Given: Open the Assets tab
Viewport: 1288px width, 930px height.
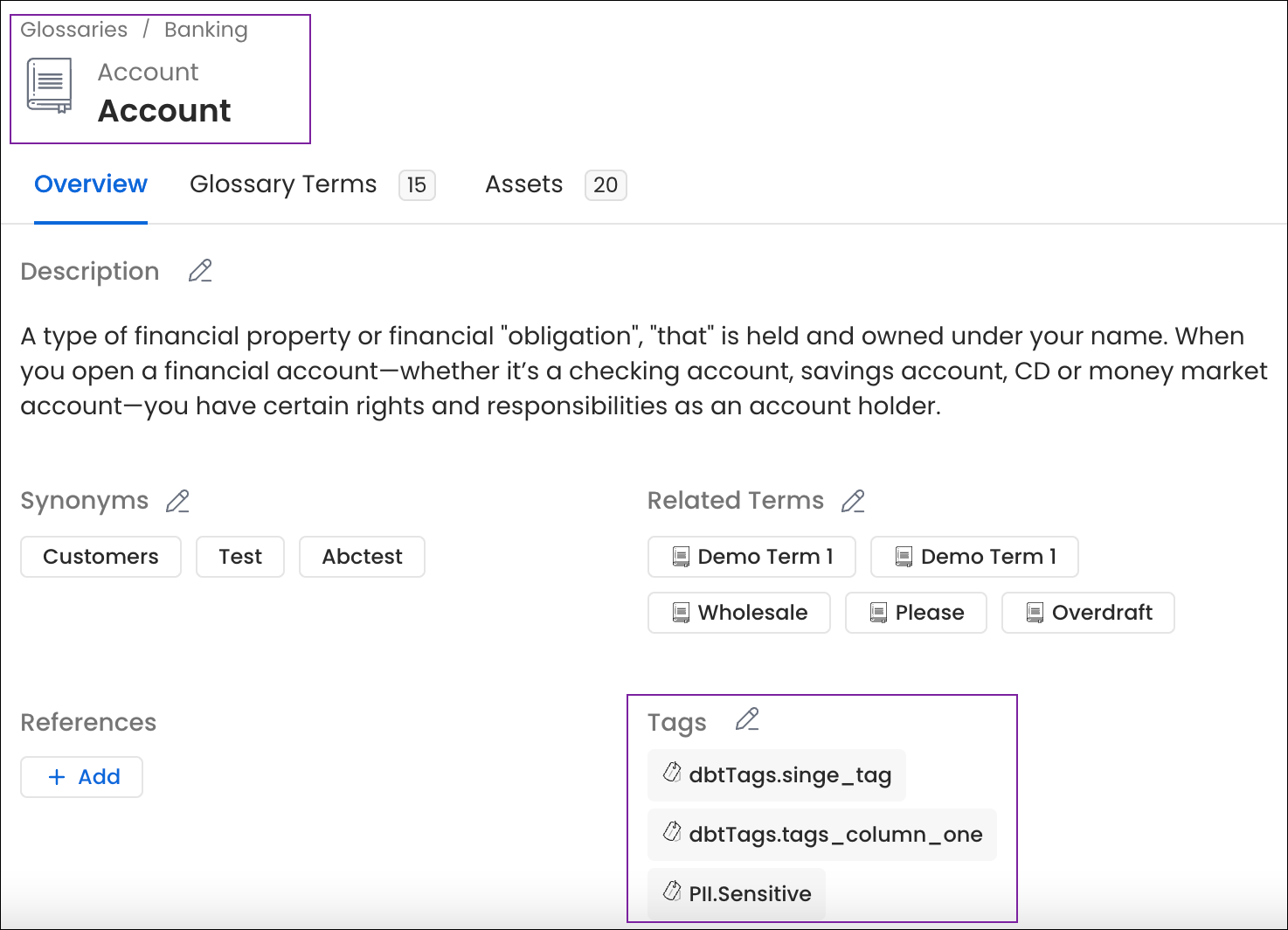Looking at the screenshot, I should 523,184.
